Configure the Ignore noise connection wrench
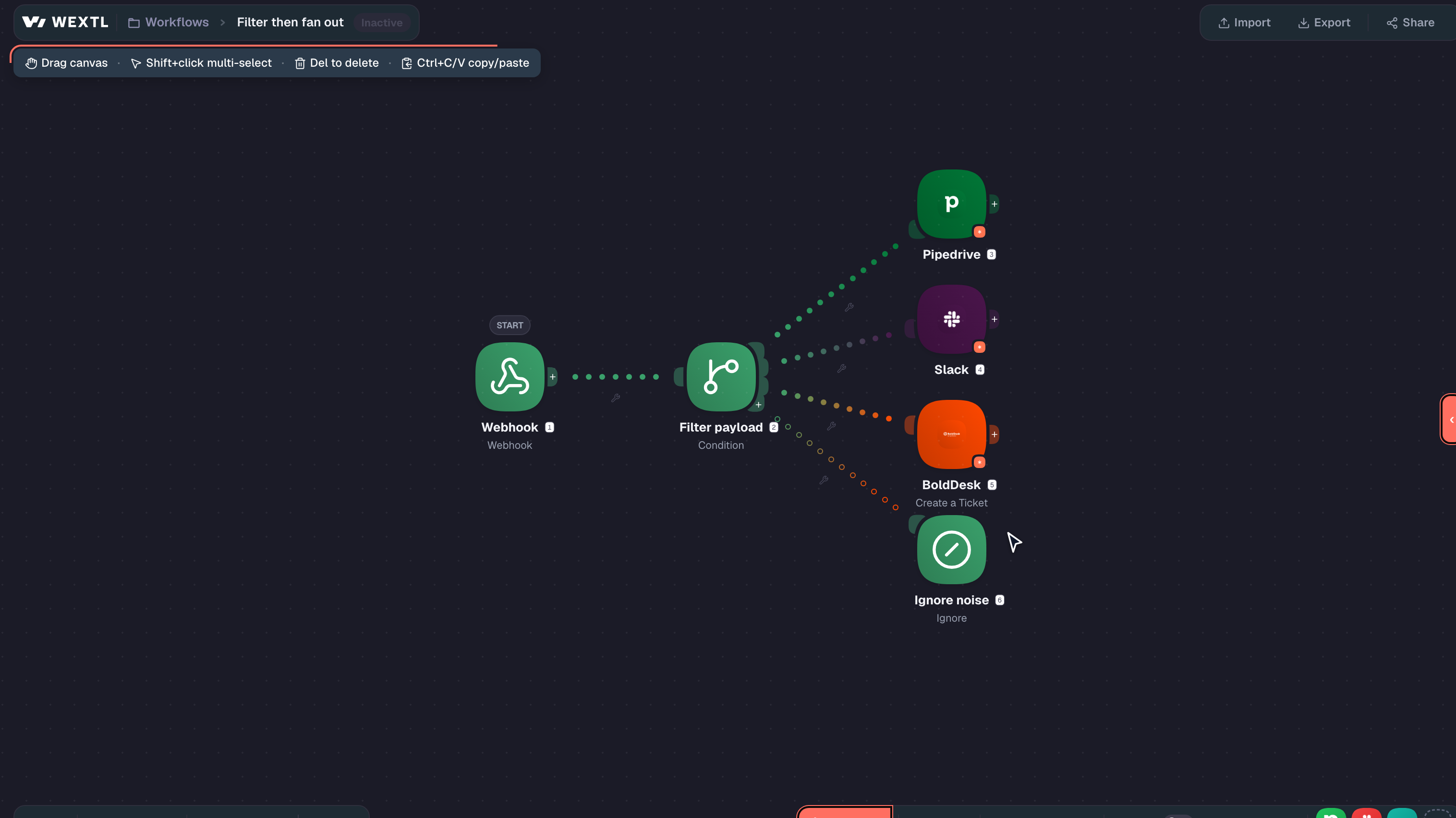Screen dimensions: 1456x818 (x=824, y=480)
